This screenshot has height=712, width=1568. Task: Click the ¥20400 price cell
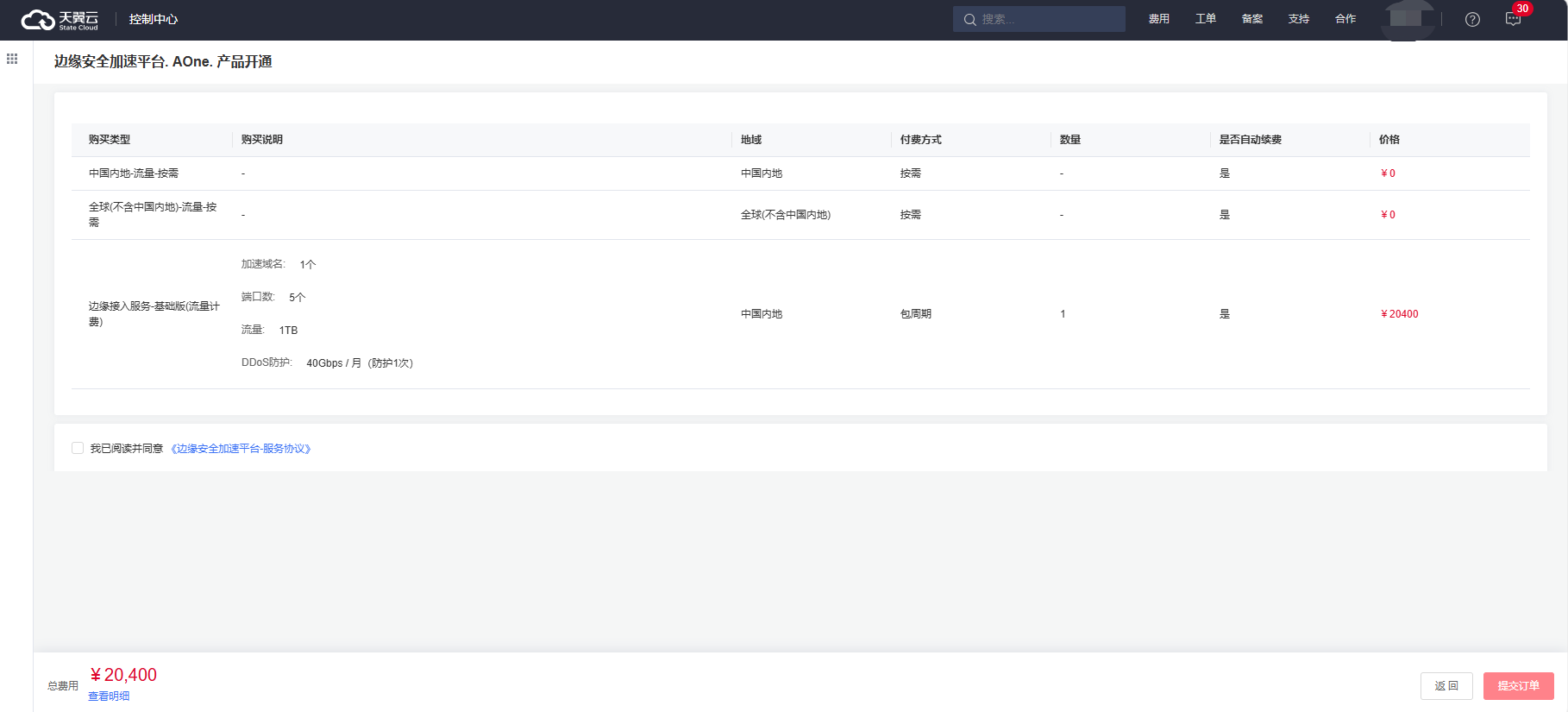[1399, 314]
